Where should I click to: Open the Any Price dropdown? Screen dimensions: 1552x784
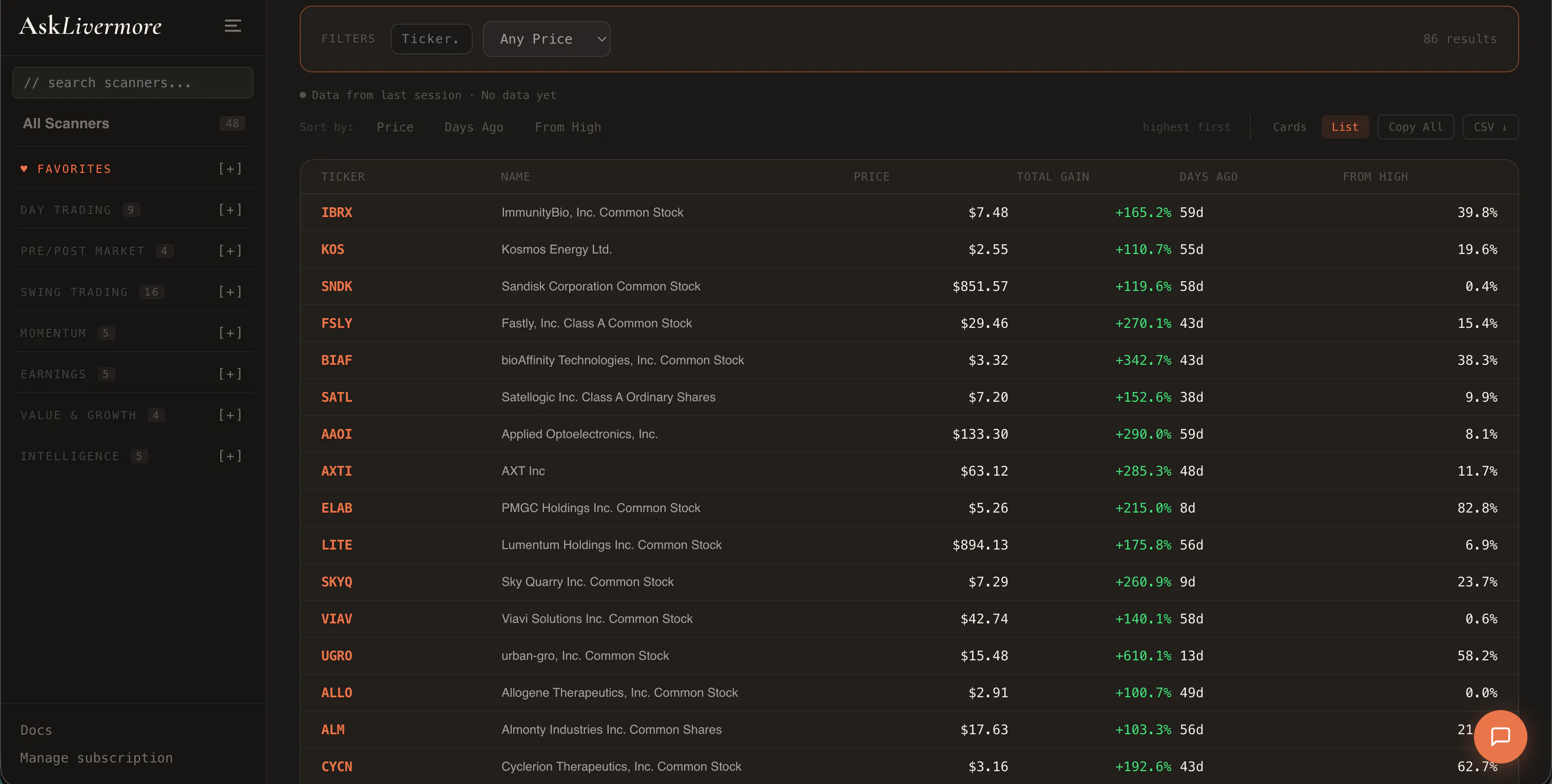point(547,39)
